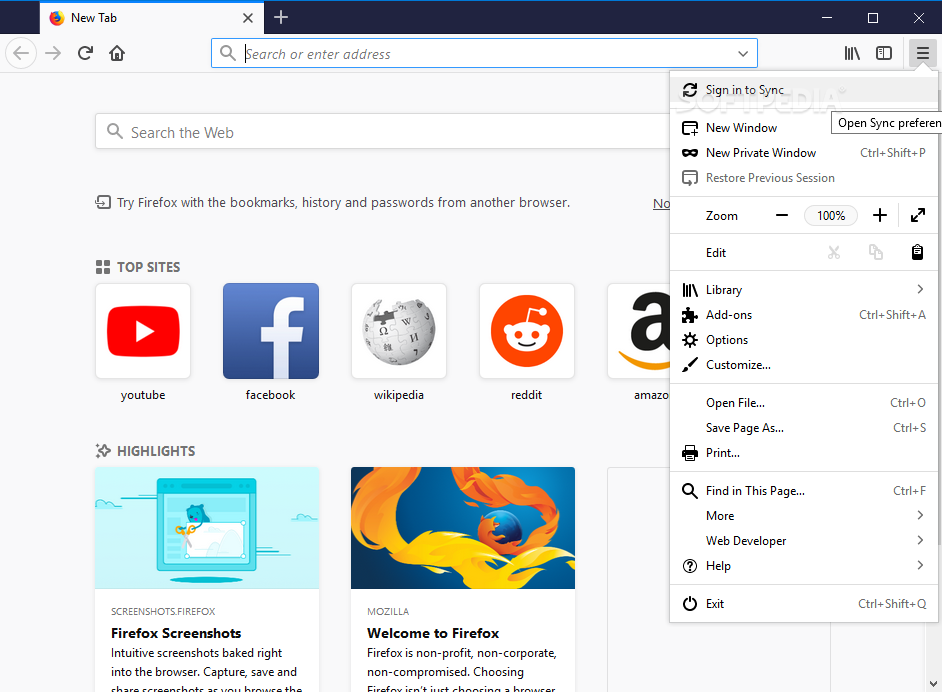Image resolution: width=942 pixels, height=692 pixels.
Task: Choose Open File... menu entry
Action: tap(804, 403)
